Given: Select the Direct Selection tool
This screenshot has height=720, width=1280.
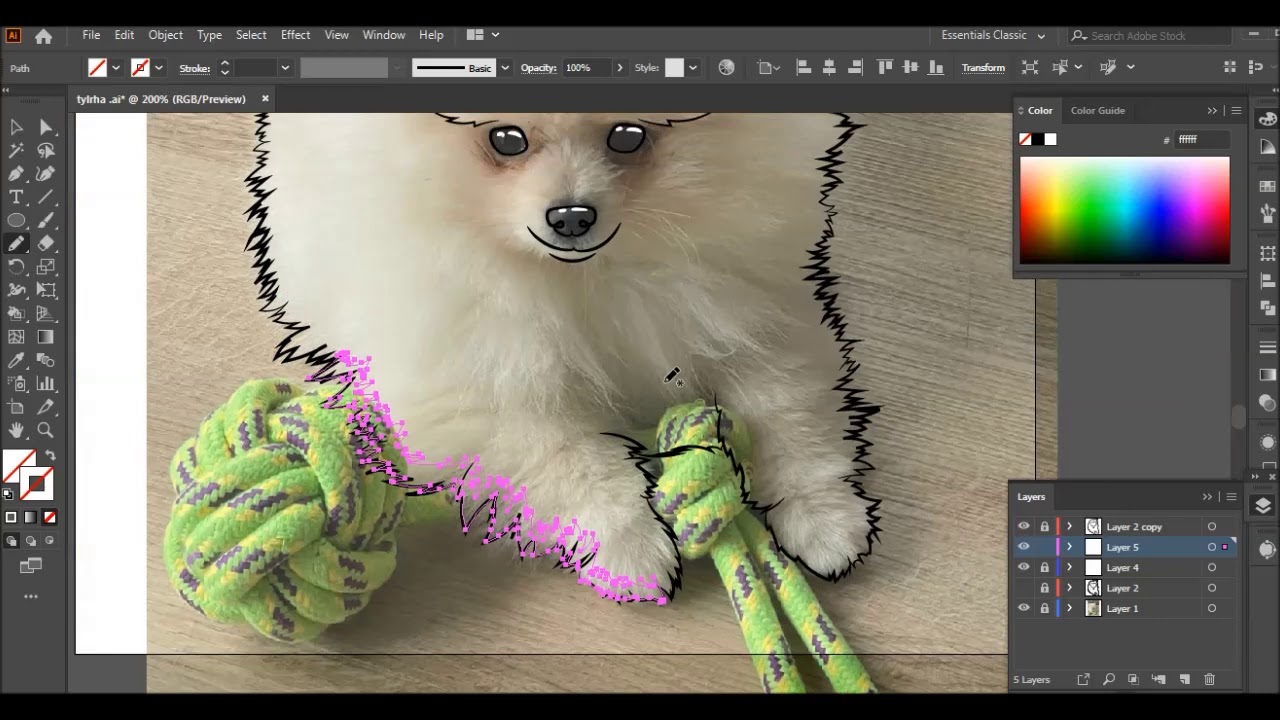Looking at the screenshot, I should coord(46,127).
